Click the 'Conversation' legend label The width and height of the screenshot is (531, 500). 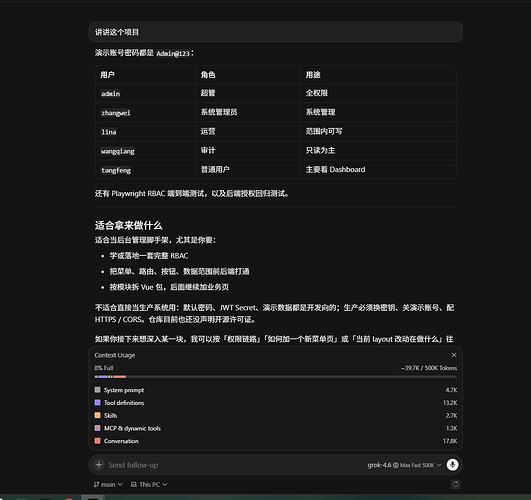(x=121, y=441)
